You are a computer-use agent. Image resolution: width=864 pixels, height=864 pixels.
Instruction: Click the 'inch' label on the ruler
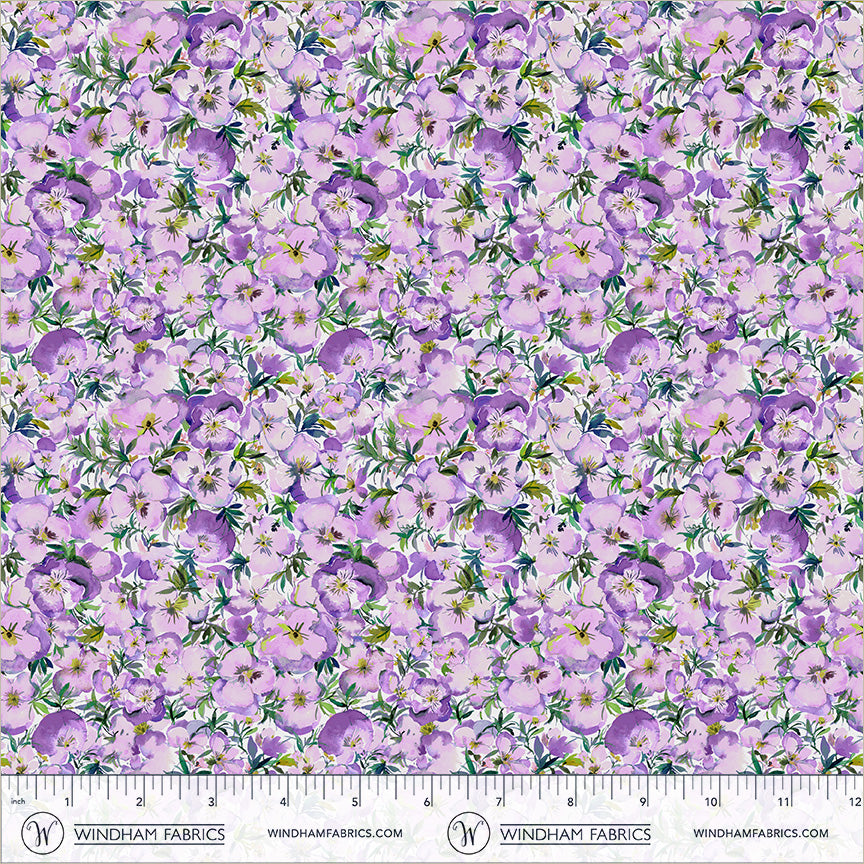point(15,802)
